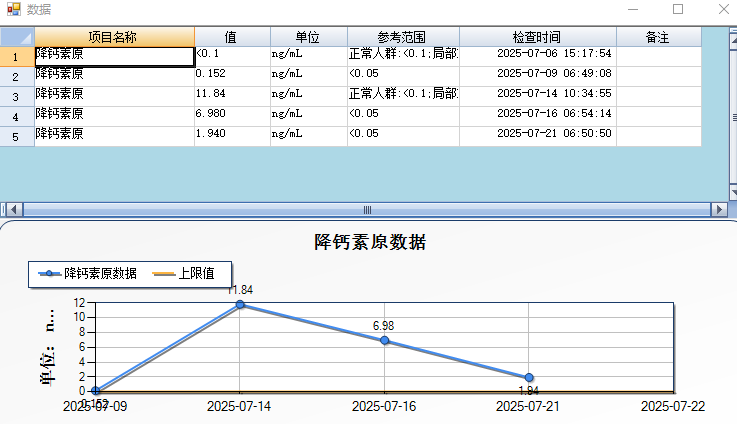Sort by the 项目名称 column header
Image resolution: width=737 pixels, height=424 pixels.
(x=114, y=37)
